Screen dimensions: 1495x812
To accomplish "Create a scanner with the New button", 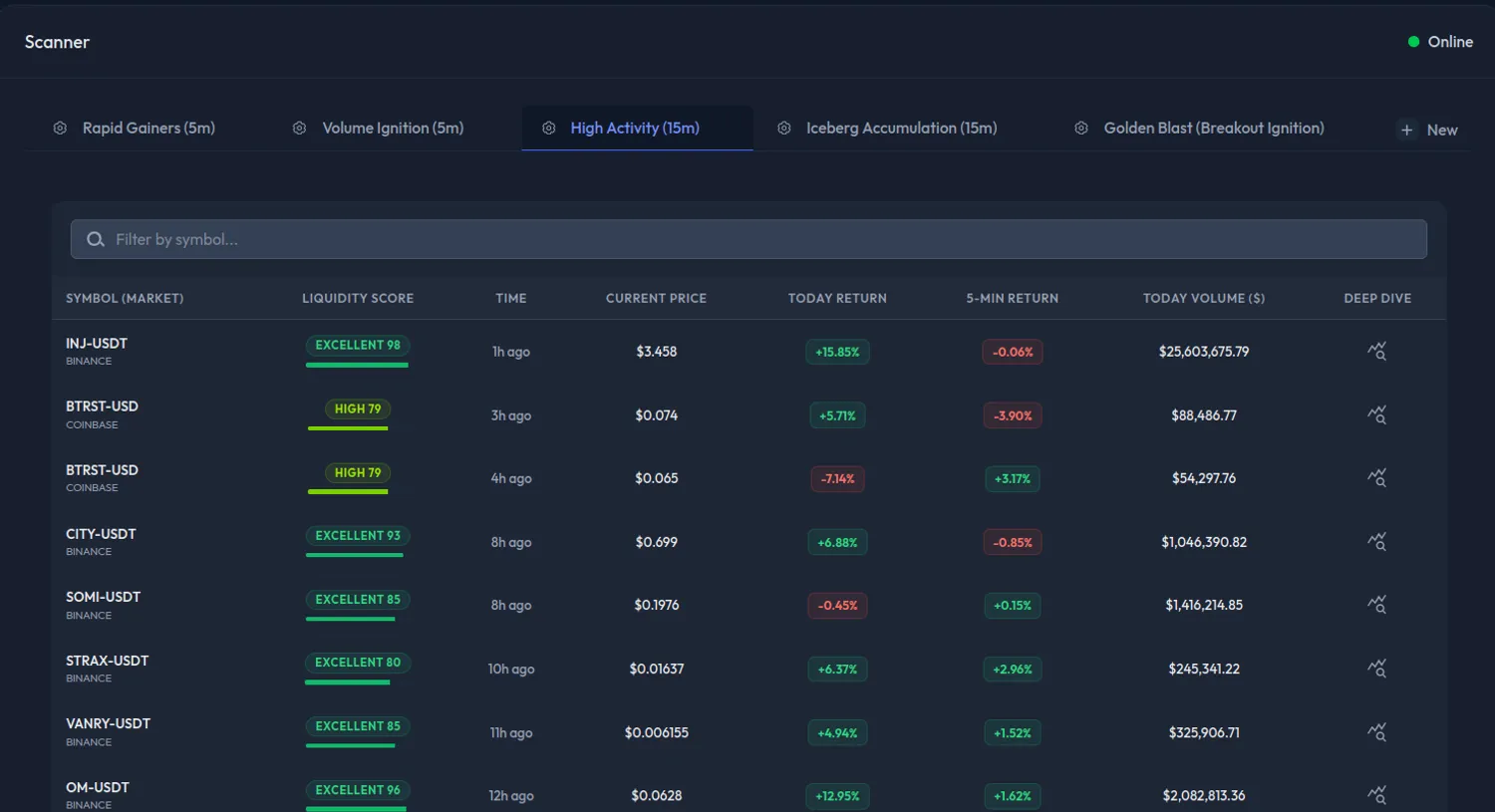I will [x=1427, y=129].
